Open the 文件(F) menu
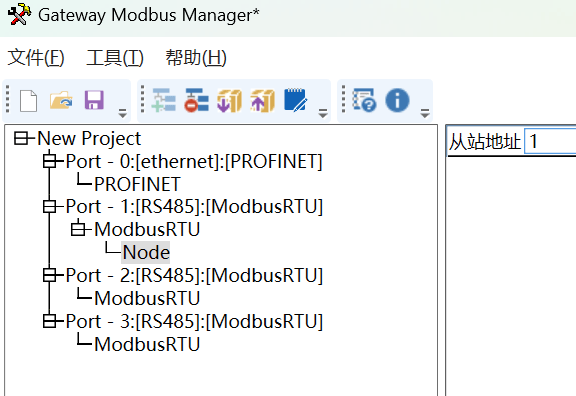 pos(36,58)
